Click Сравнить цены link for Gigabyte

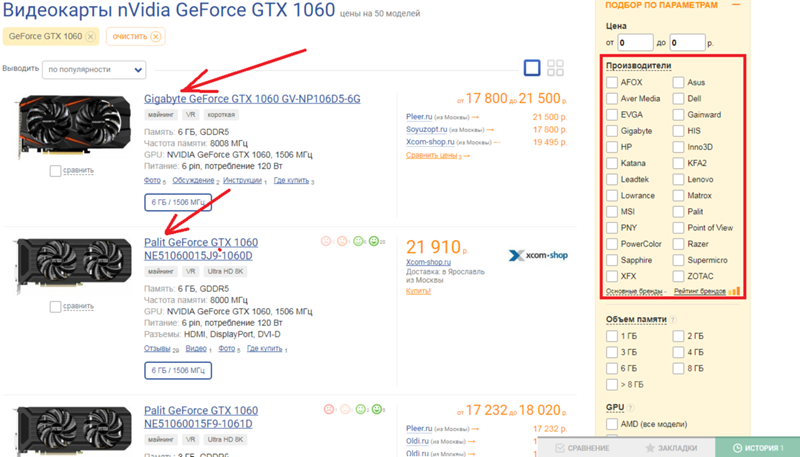(x=432, y=155)
